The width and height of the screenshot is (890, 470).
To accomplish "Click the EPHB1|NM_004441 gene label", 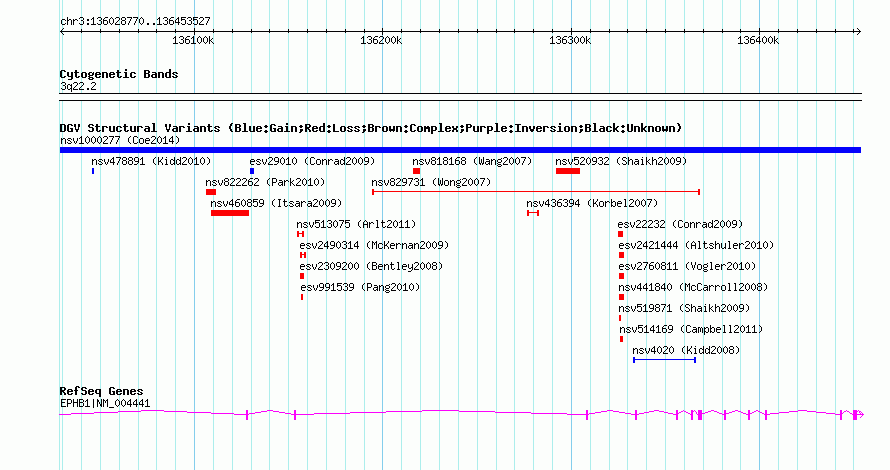I will 105,404.
